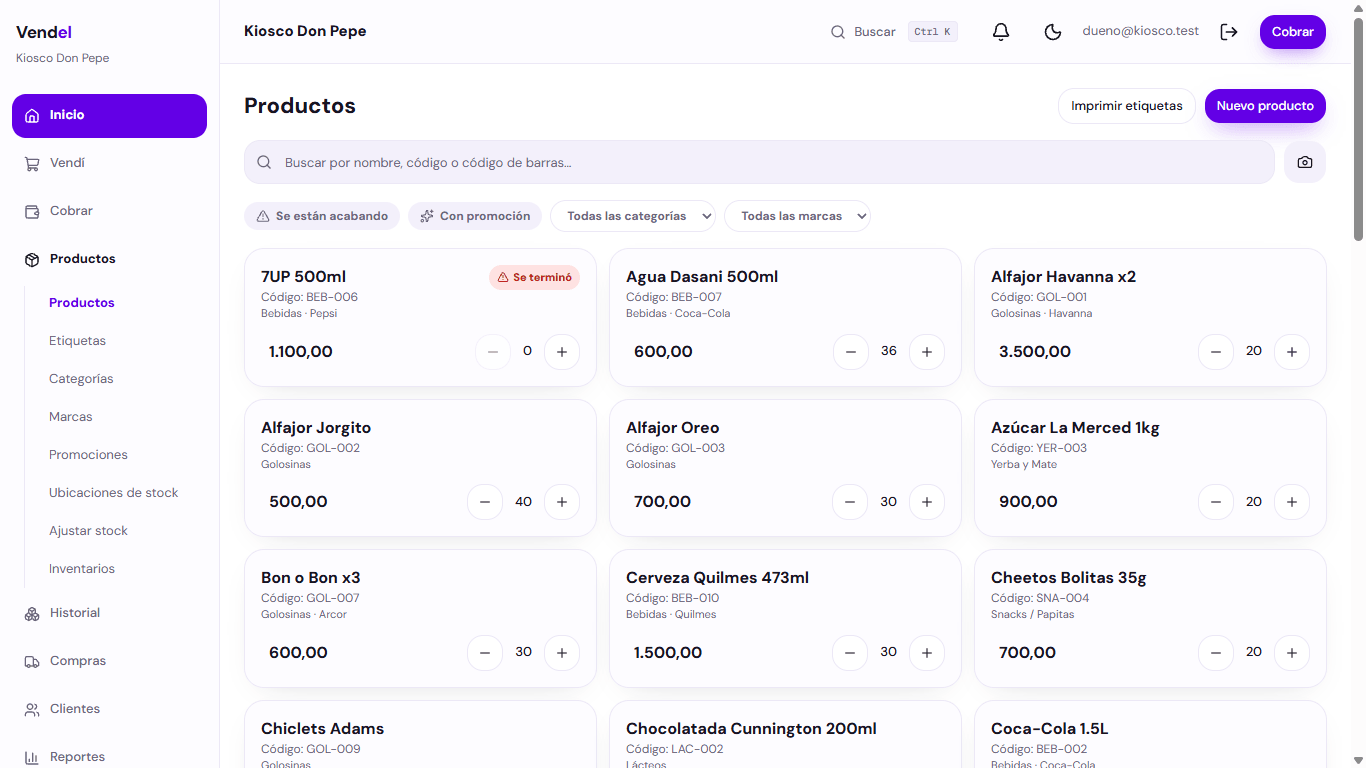Open the Buscar Ctrl K search

point(894,32)
